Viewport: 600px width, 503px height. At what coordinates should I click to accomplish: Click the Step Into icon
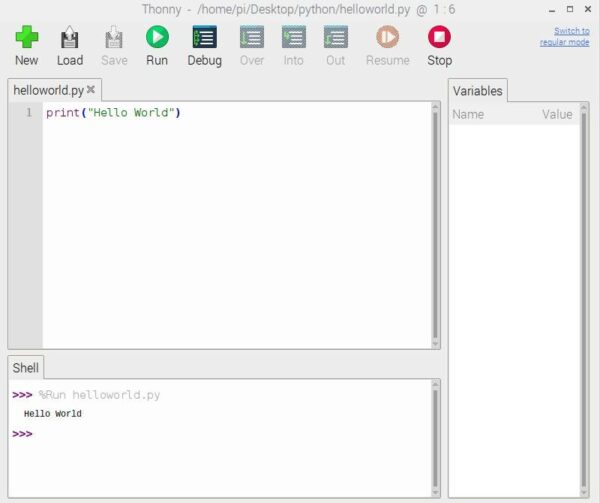[x=294, y=38]
